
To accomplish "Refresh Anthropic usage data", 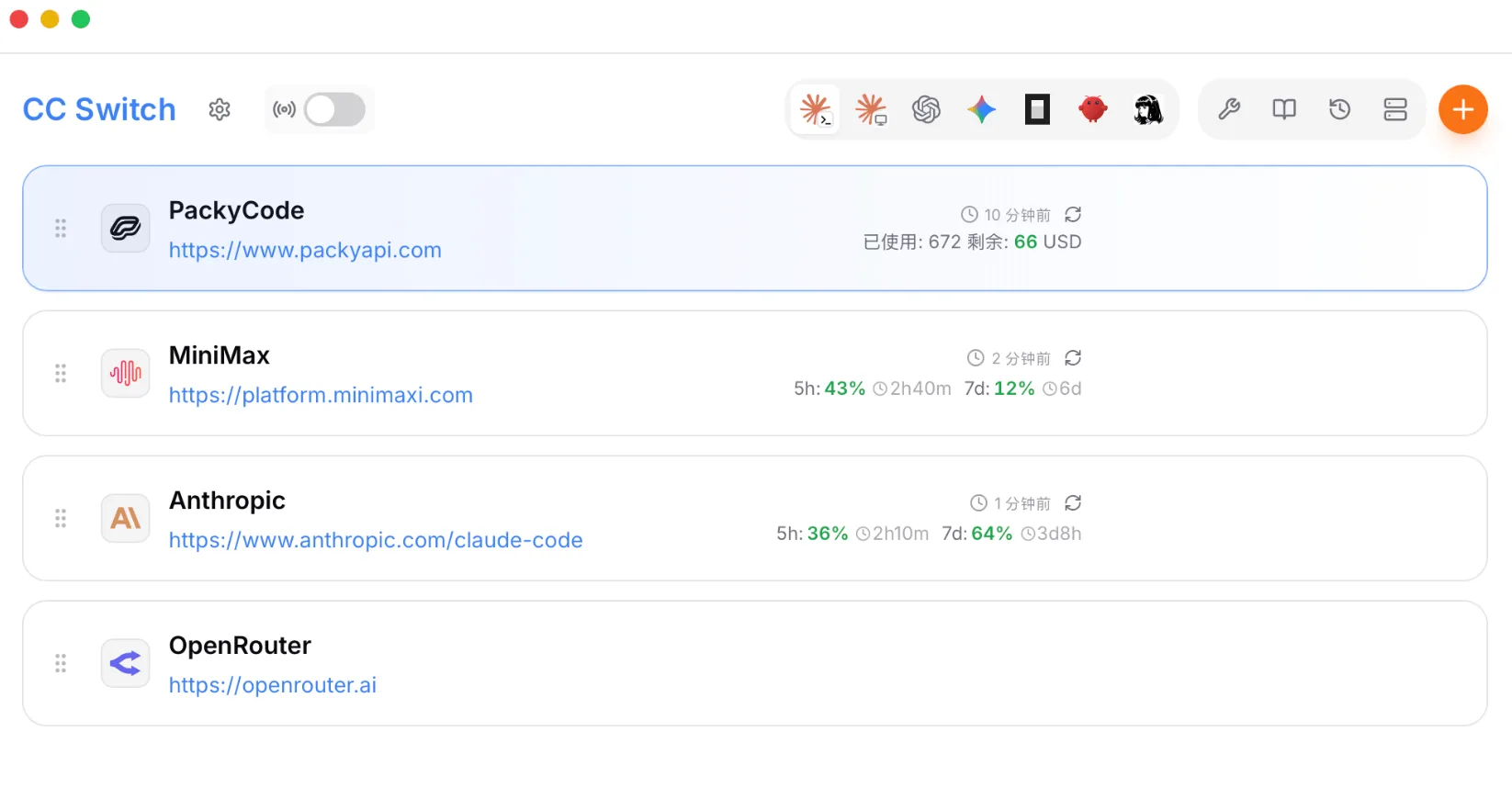I will 1073,503.
